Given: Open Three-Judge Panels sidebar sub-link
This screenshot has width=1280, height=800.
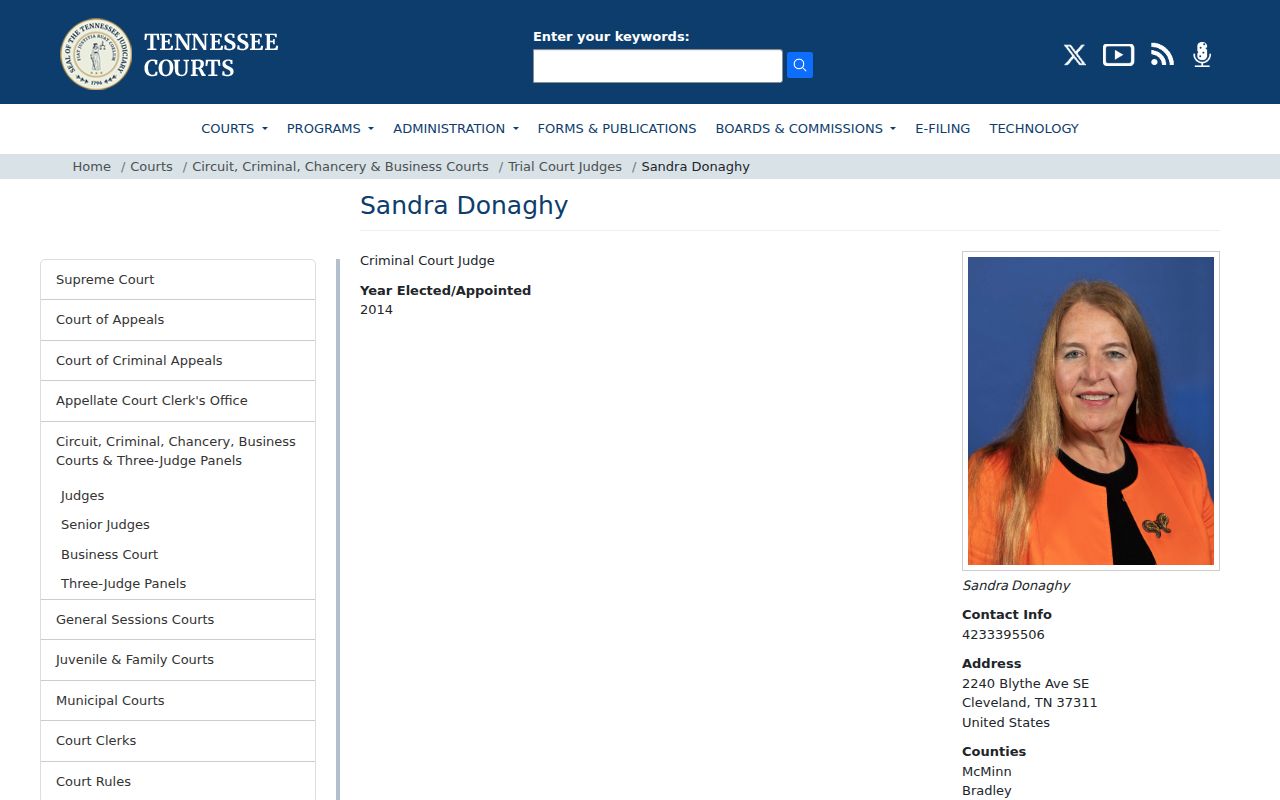Looking at the screenshot, I should coord(123,584).
